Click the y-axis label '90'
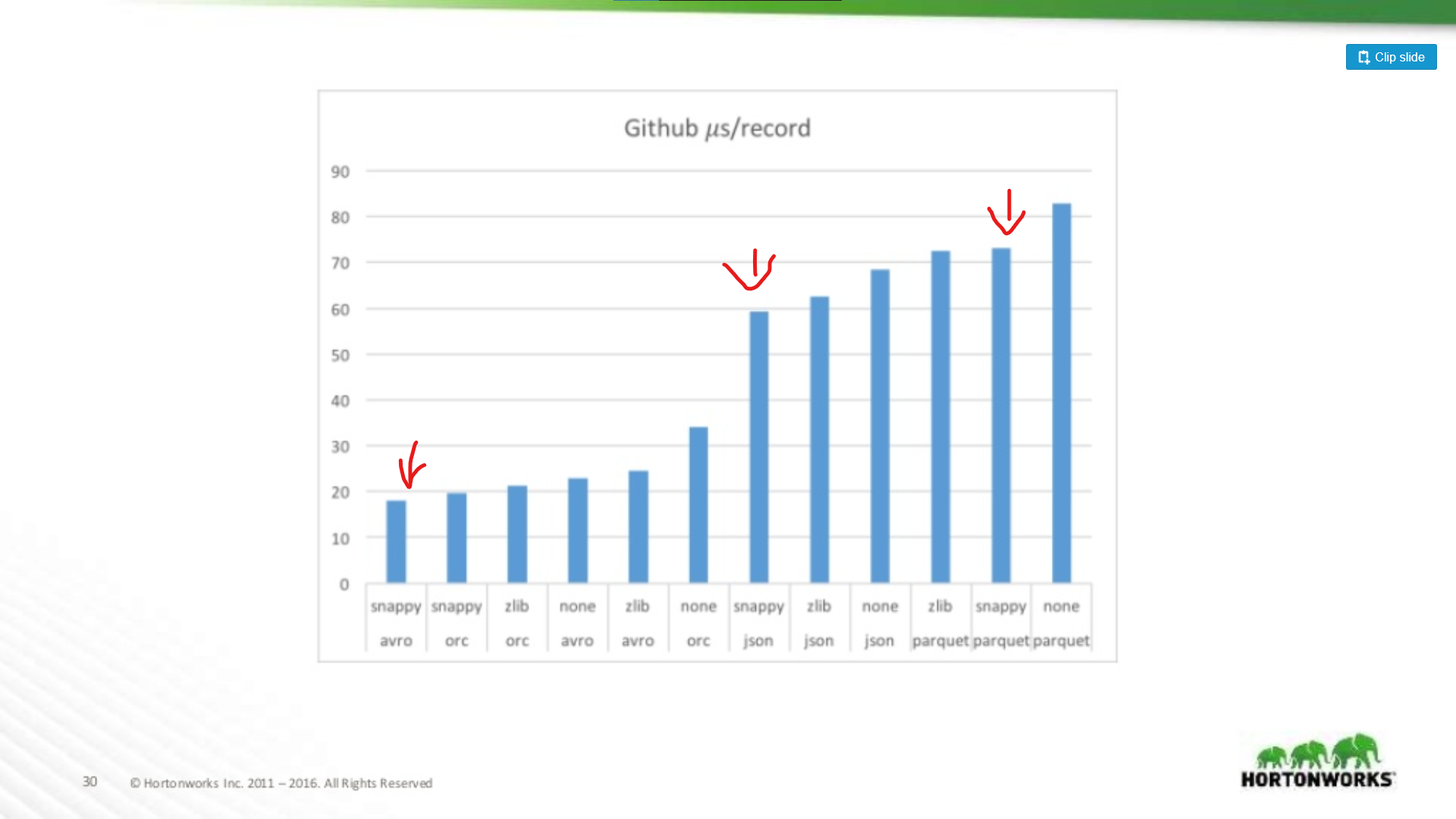Image resolution: width=1456 pixels, height=819 pixels. click(x=340, y=172)
